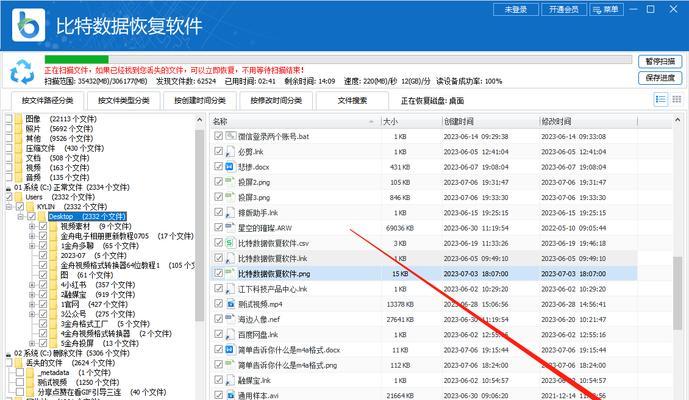Select the 通用样本.avi file row
This screenshot has height=400, width=689.
tap(424, 395)
